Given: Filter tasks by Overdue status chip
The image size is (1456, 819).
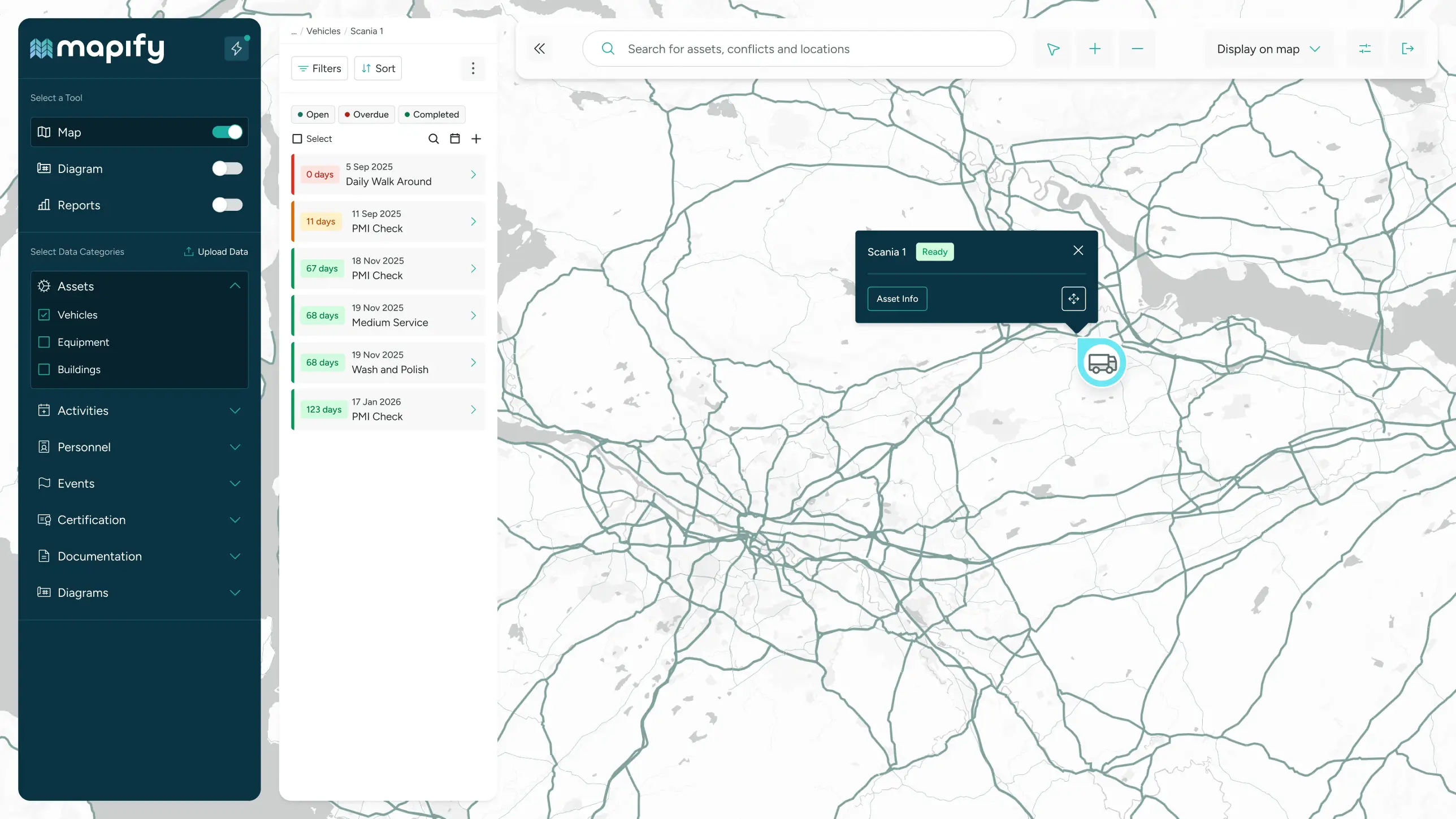Looking at the screenshot, I should [366, 114].
